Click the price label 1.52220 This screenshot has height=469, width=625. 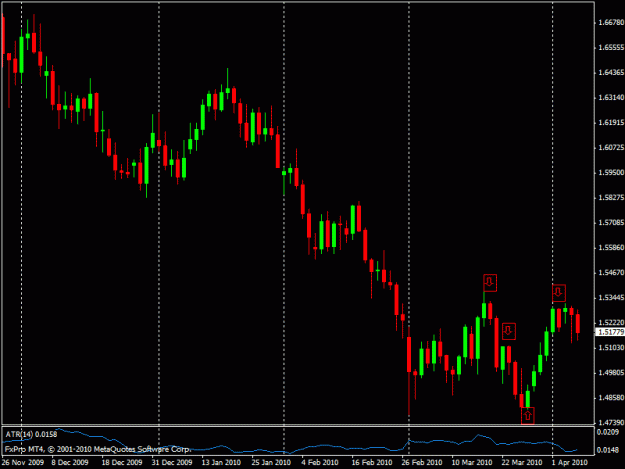tap(611, 322)
